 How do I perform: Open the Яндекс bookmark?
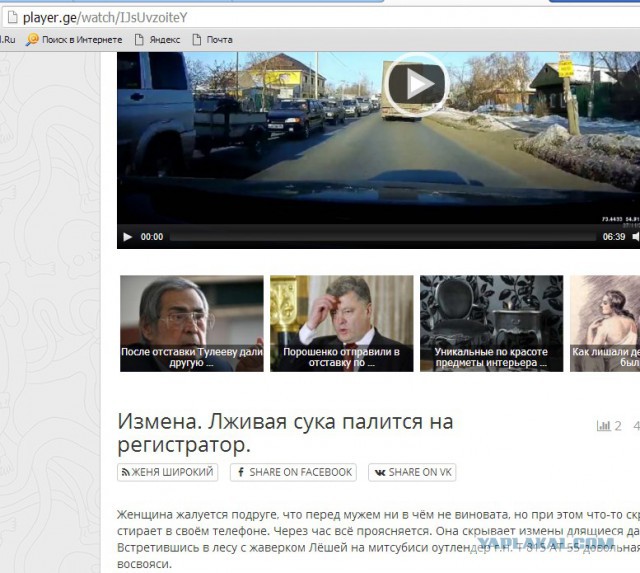coord(158,40)
